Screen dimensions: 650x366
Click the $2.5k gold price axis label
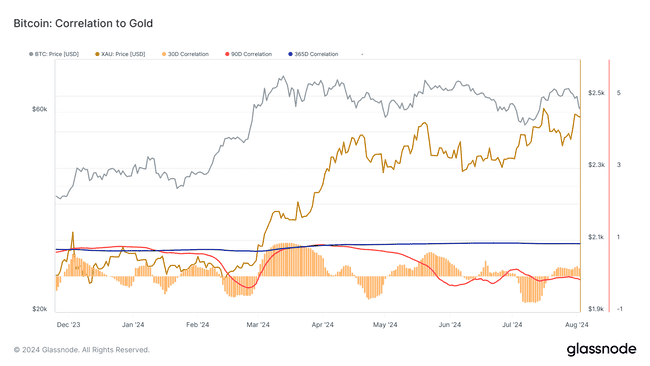[x=596, y=93]
